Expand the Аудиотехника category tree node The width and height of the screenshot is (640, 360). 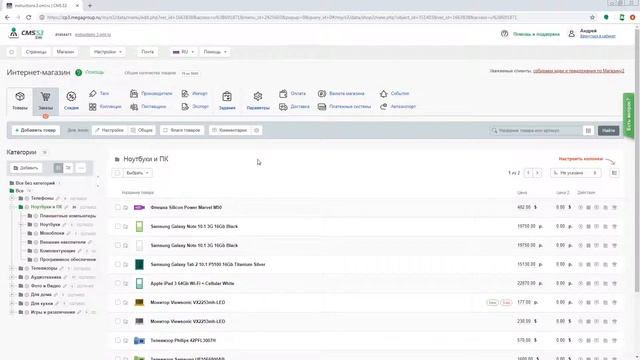[x=12, y=277]
